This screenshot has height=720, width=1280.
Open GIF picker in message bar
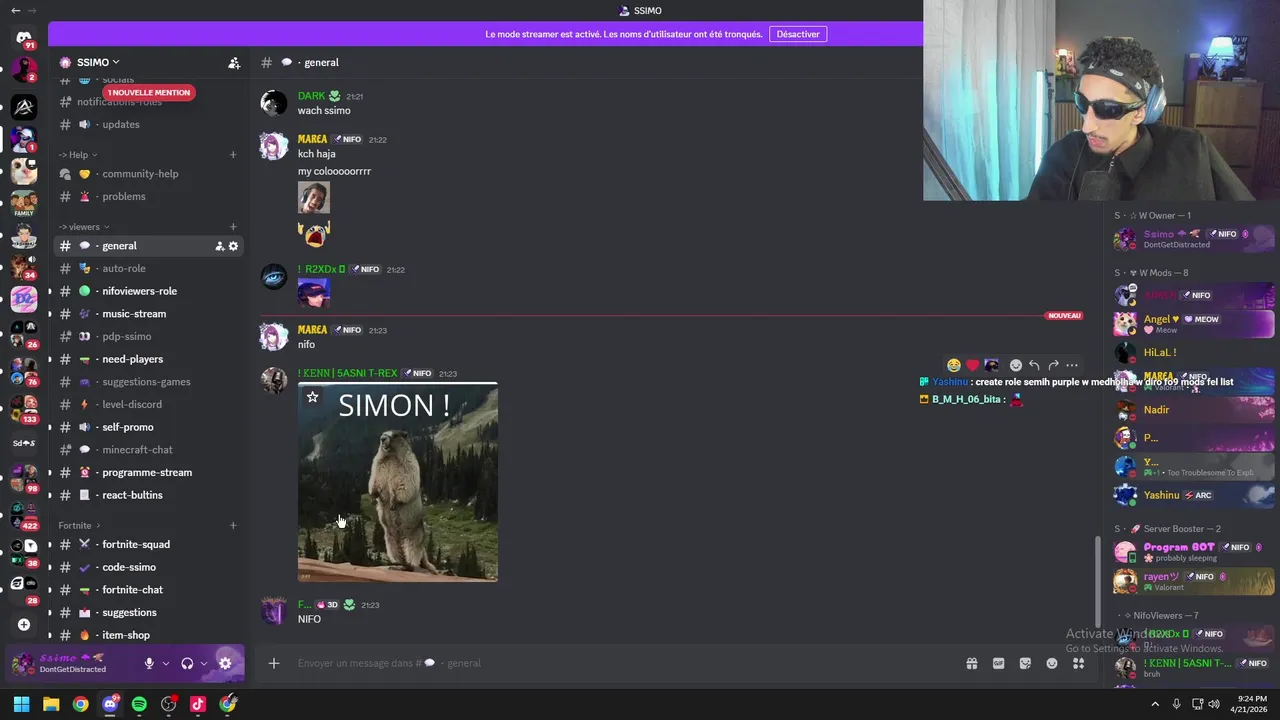coord(998,663)
